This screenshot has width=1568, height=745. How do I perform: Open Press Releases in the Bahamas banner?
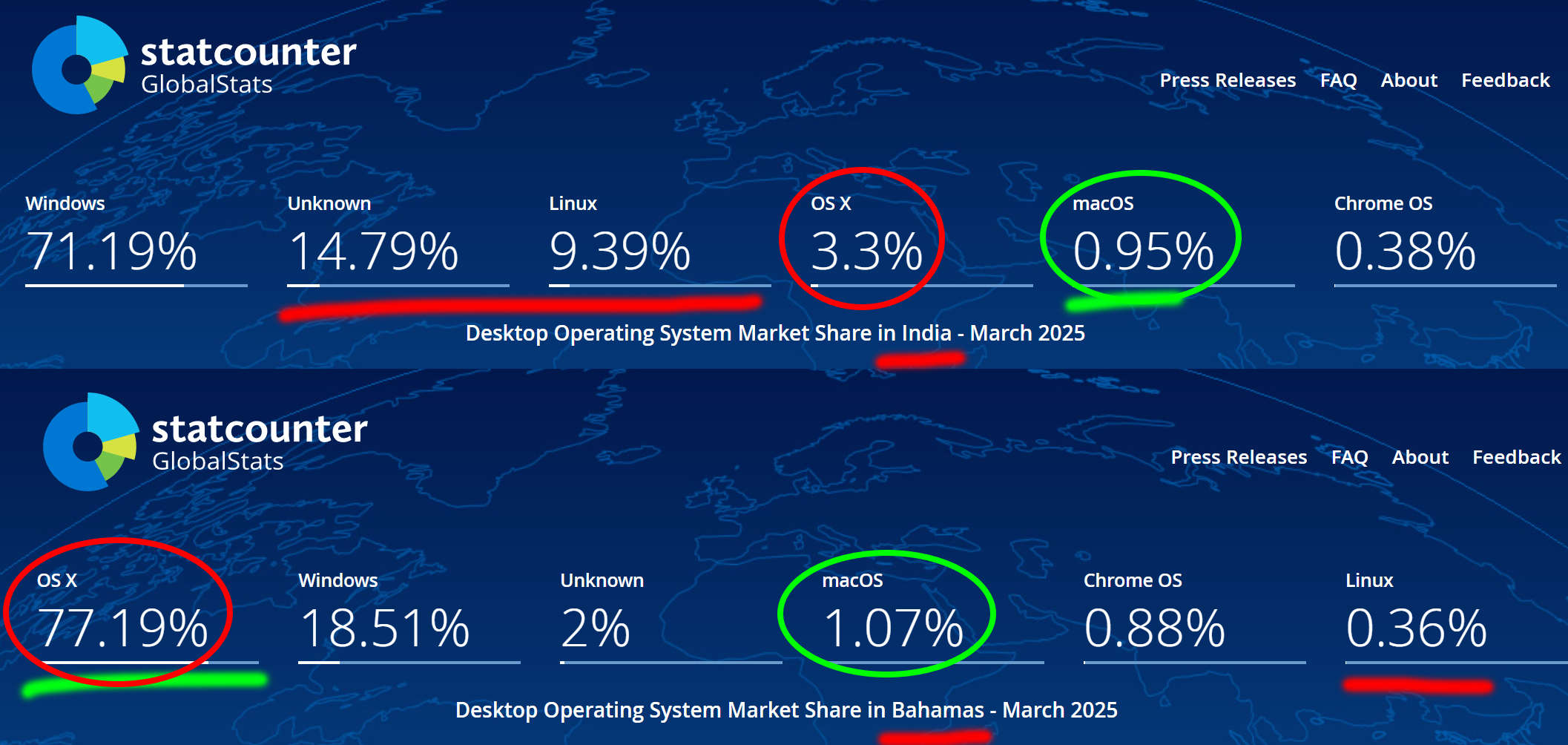(x=1239, y=457)
